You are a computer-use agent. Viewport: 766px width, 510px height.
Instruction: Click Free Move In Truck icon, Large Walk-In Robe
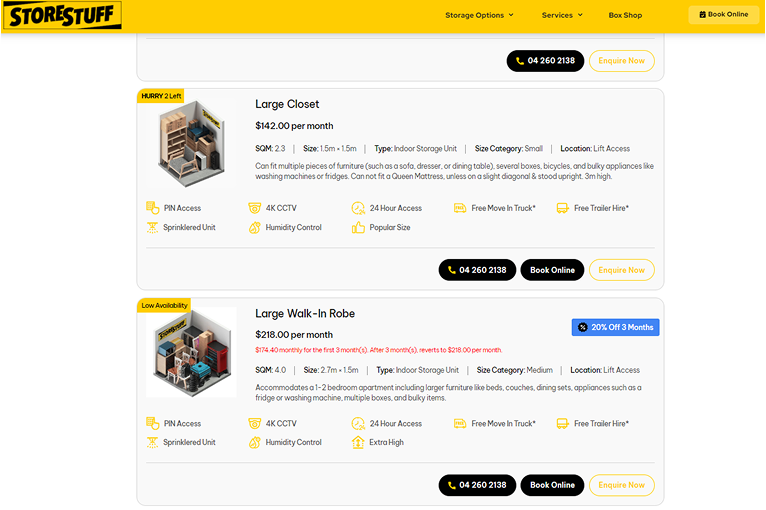tap(460, 423)
